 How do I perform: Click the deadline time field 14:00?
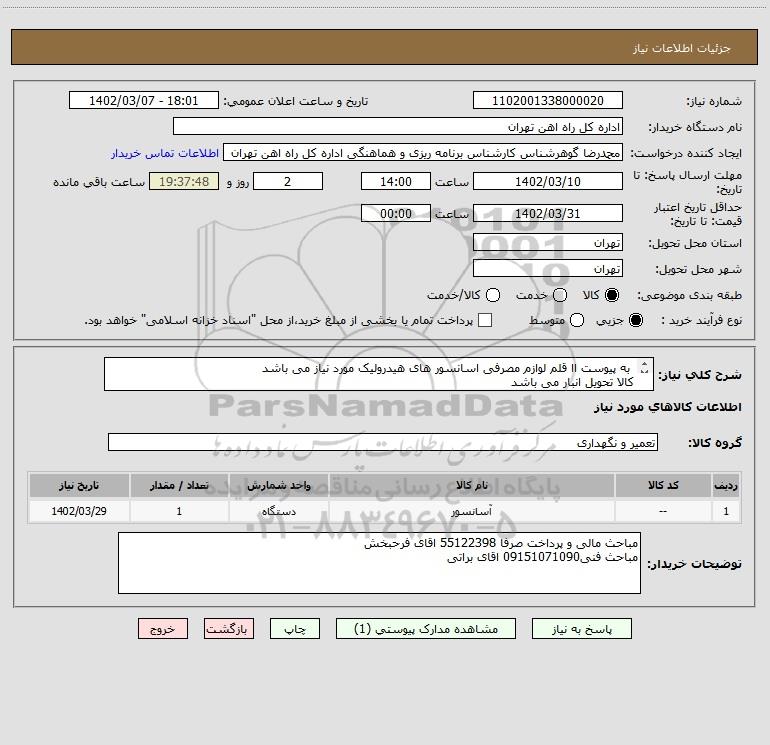[x=396, y=181]
